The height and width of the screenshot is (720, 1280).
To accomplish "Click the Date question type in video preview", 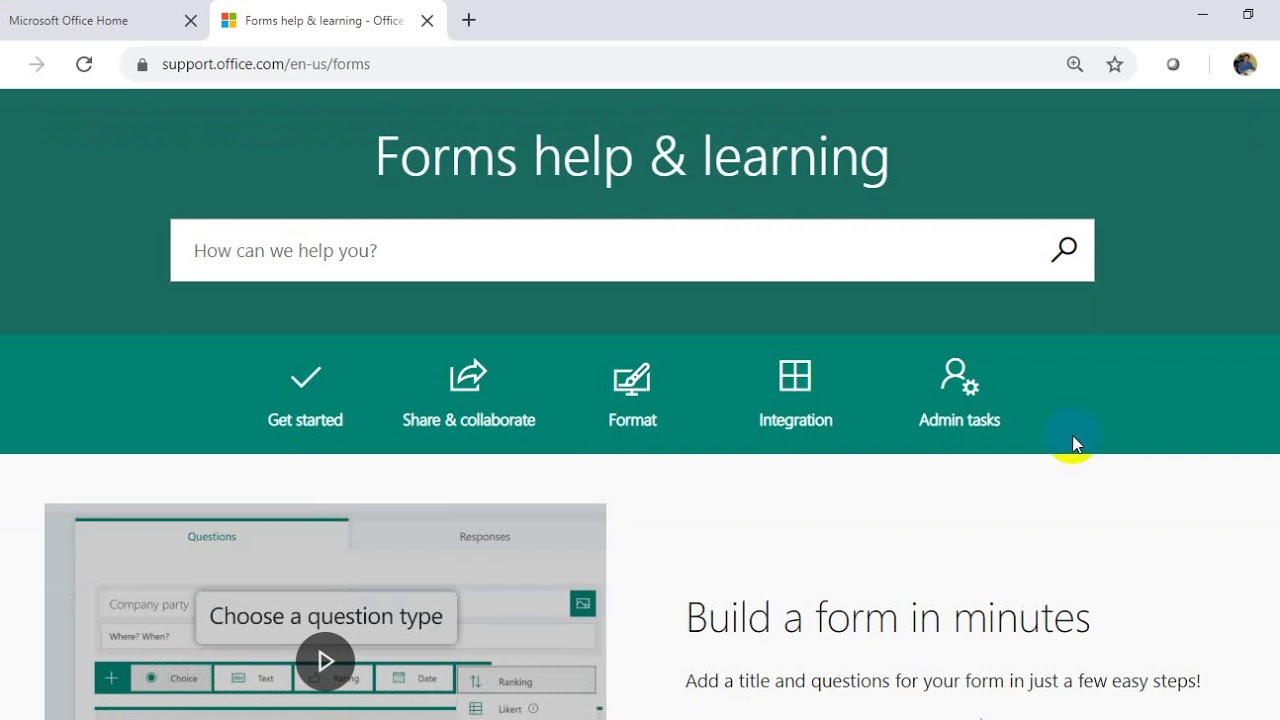I will (x=415, y=678).
